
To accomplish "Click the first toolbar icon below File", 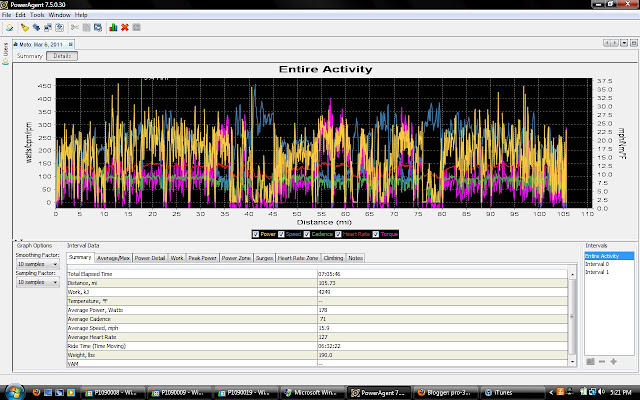I will pos(9,27).
